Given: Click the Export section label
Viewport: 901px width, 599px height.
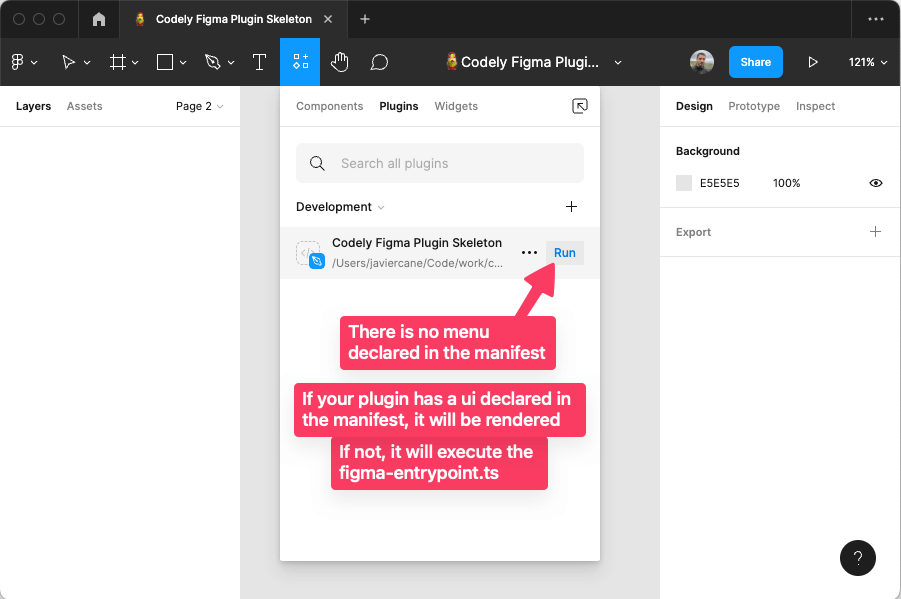Looking at the screenshot, I should pos(693,232).
